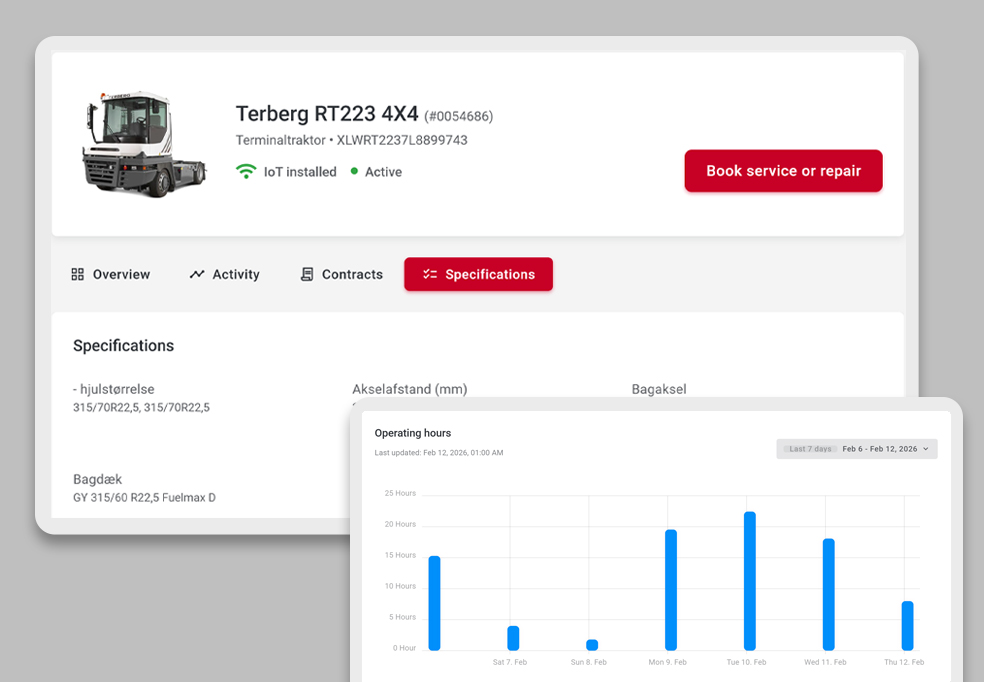The width and height of the screenshot is (984, 682).
Task: Click the Tue 10. Feb axis label
Action: point(746,662)
